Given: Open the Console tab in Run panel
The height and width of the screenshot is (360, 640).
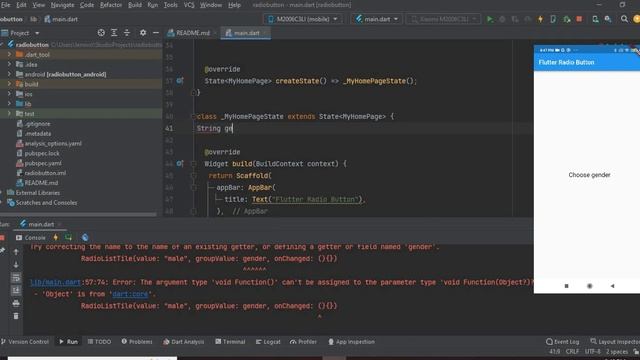Looking at the screenshot, I should coord(31,238).
